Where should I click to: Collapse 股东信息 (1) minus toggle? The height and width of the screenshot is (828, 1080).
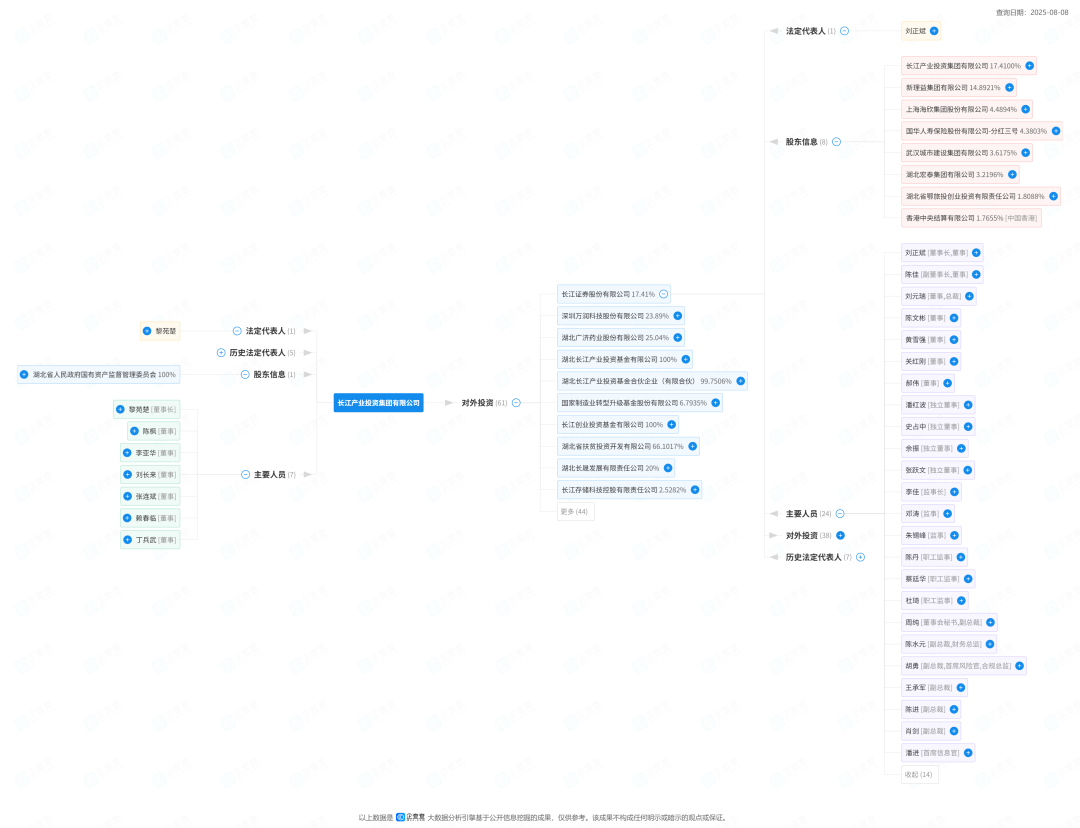(245, 375)
